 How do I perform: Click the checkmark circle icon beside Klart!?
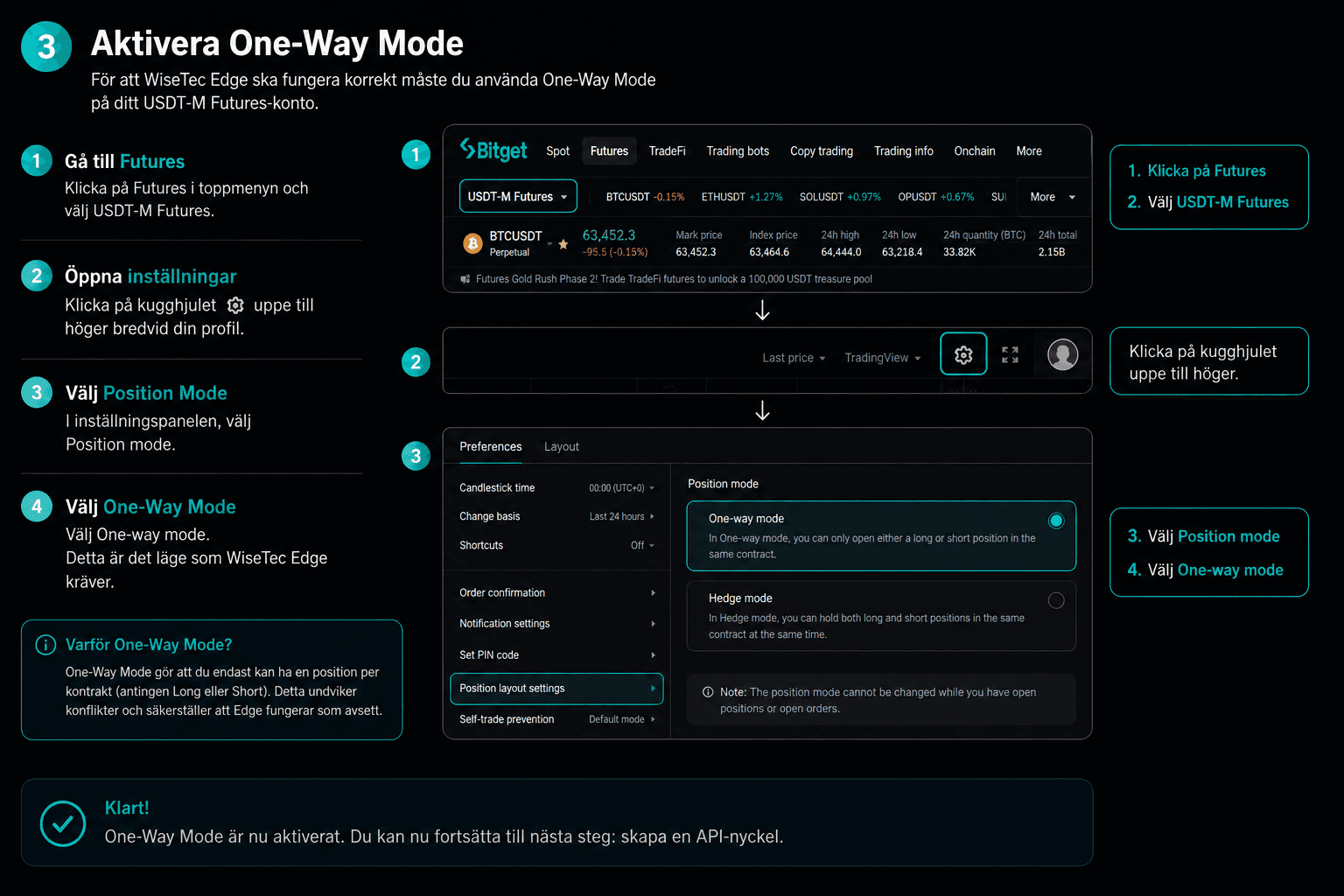point(63,823)
